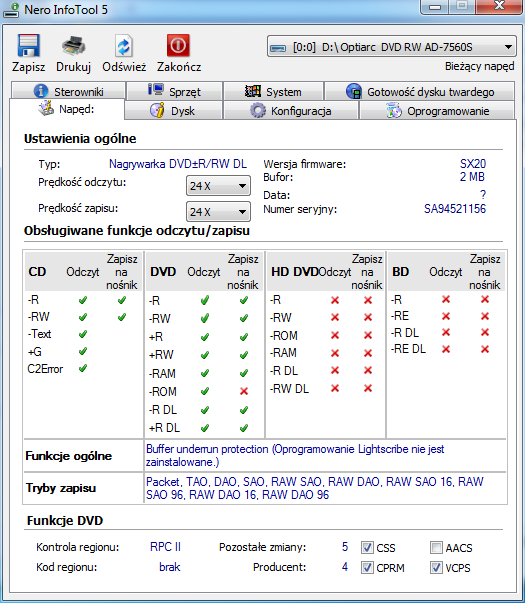Click the Drukuj button label
This screenshot has width=525, height=603.
(73, 67)
